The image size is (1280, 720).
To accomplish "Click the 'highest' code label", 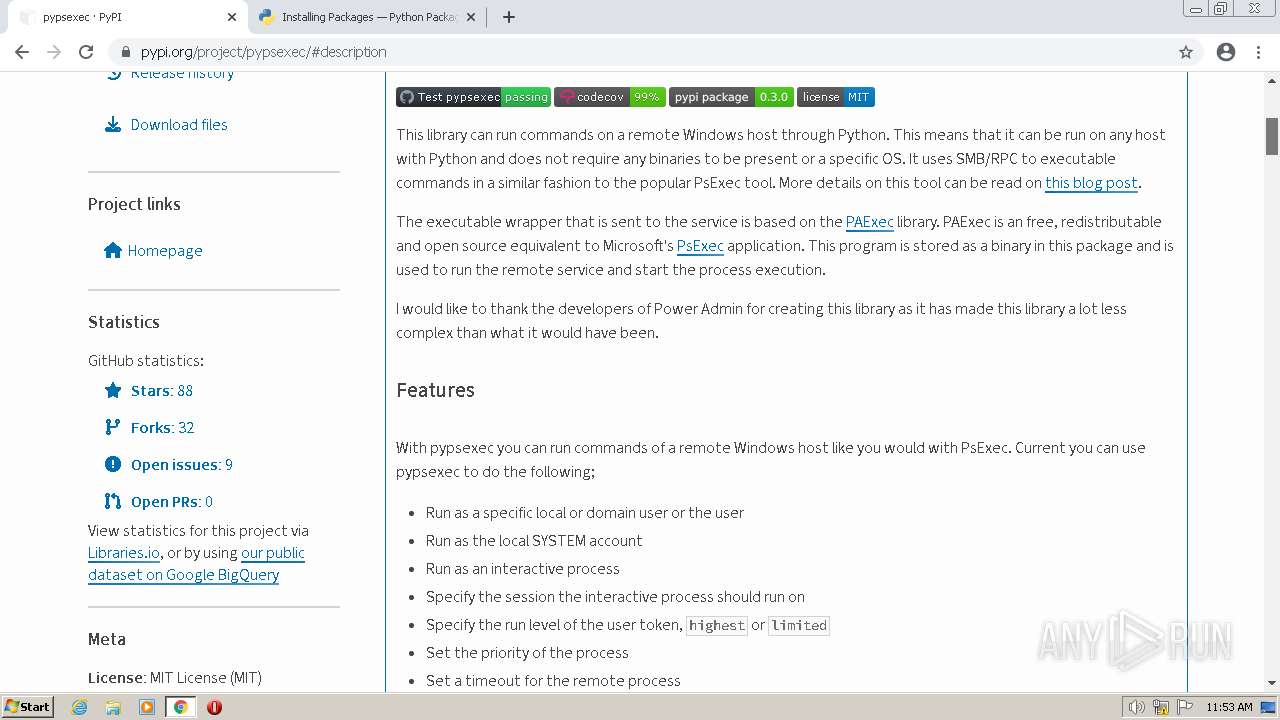I will click(717, 625).
